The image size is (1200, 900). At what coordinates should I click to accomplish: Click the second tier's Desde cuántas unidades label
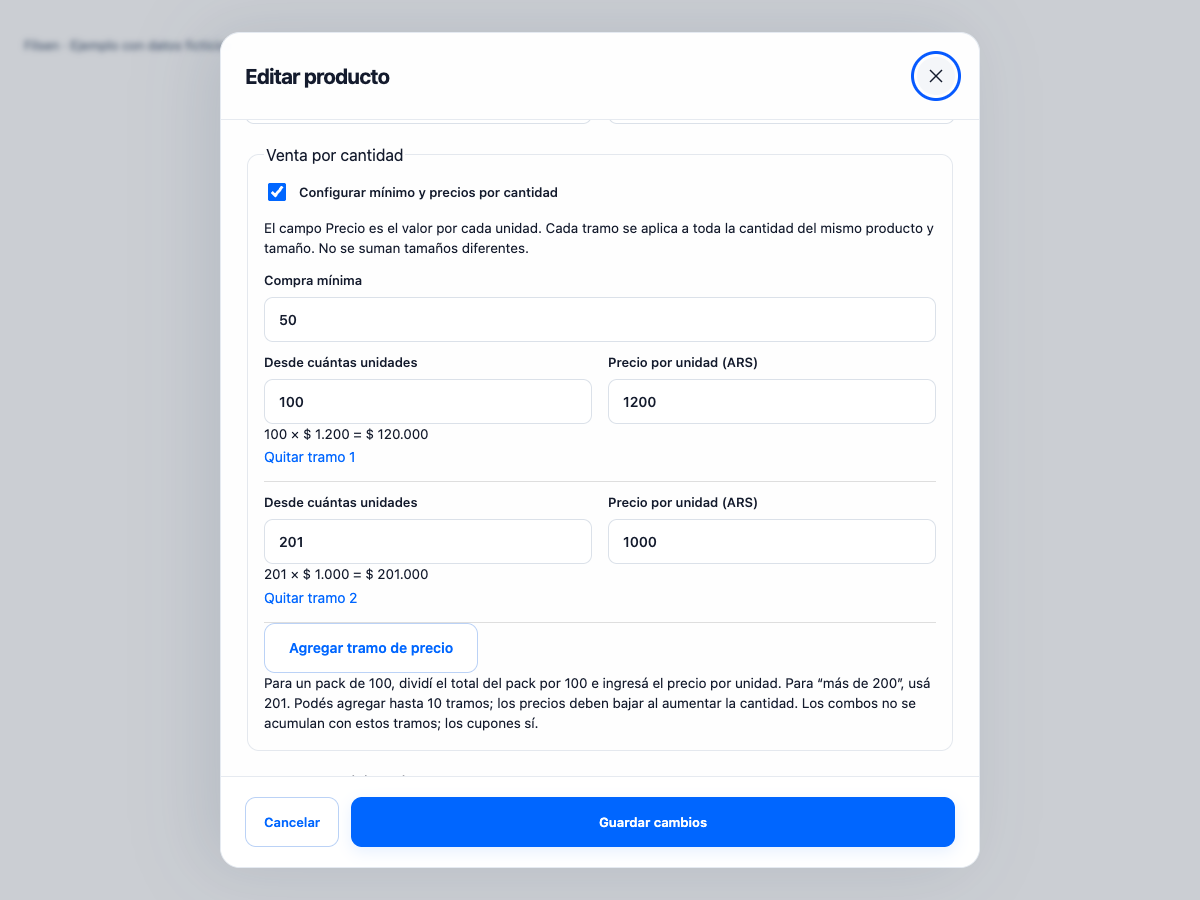coord(341,503)
